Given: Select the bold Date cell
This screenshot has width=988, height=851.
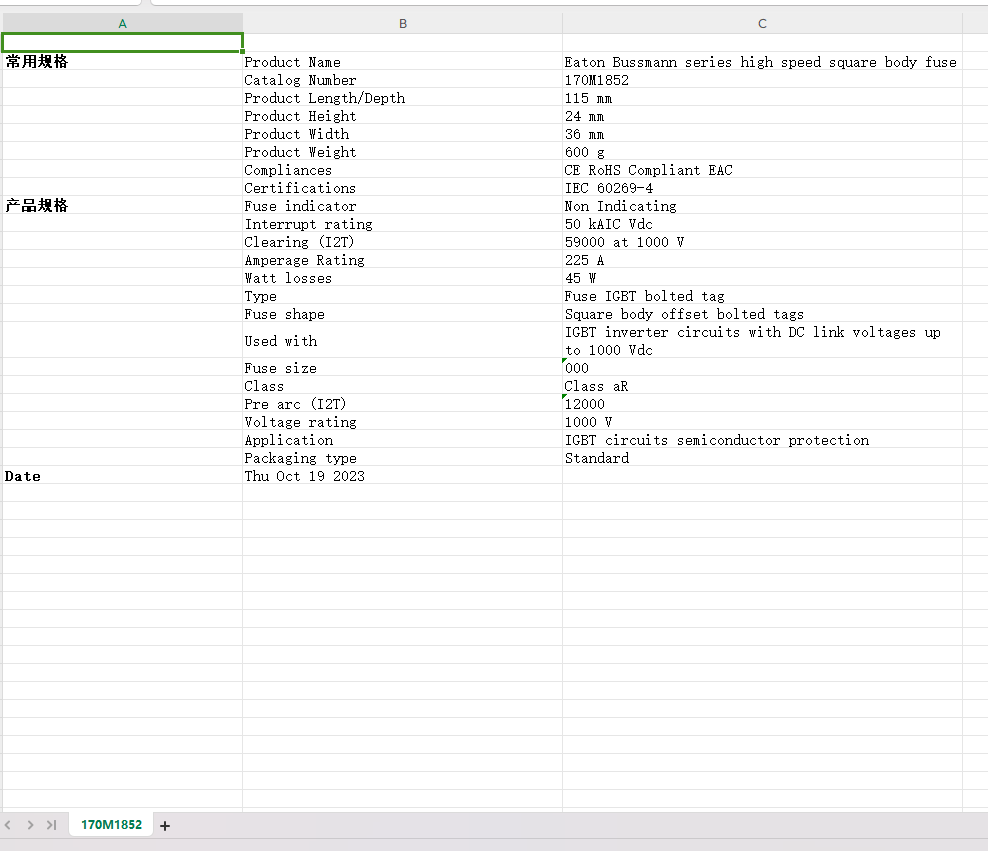Looking at the screenshot, I should tap(122, 476).
